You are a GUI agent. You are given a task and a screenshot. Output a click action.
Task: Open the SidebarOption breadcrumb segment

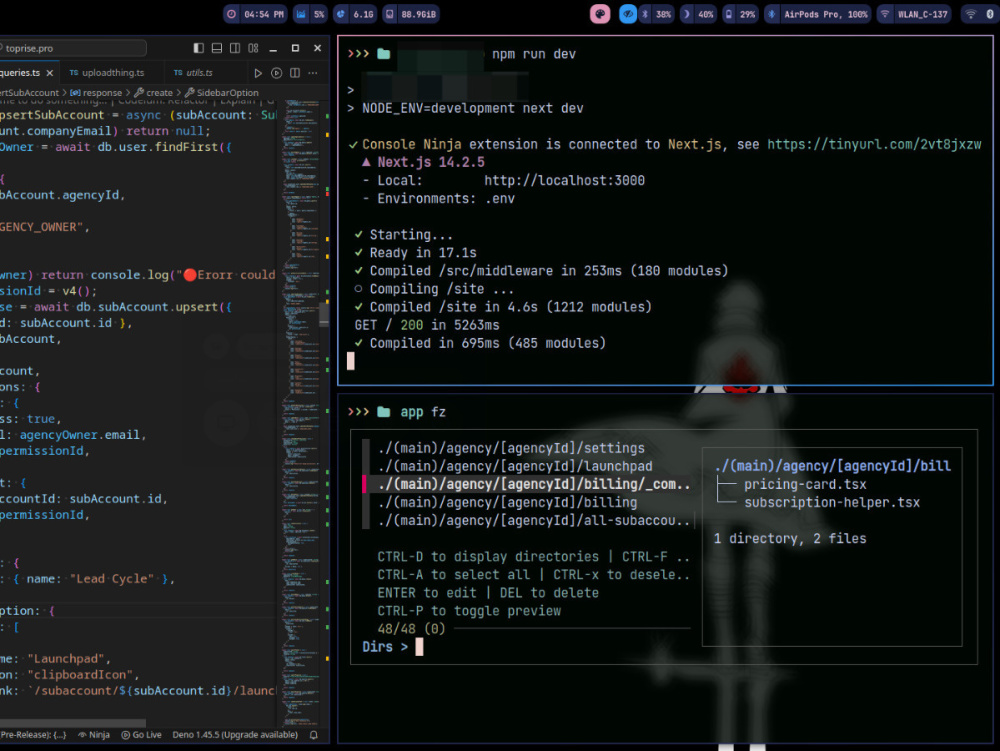click(x=221, y=92)
